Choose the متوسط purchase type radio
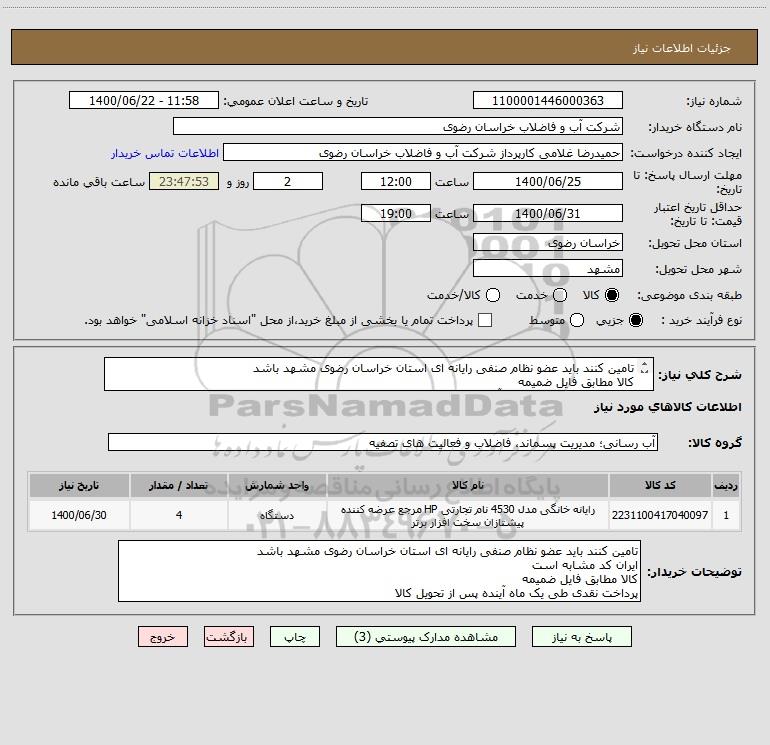The image size is (770, 745). coord(577,320)
